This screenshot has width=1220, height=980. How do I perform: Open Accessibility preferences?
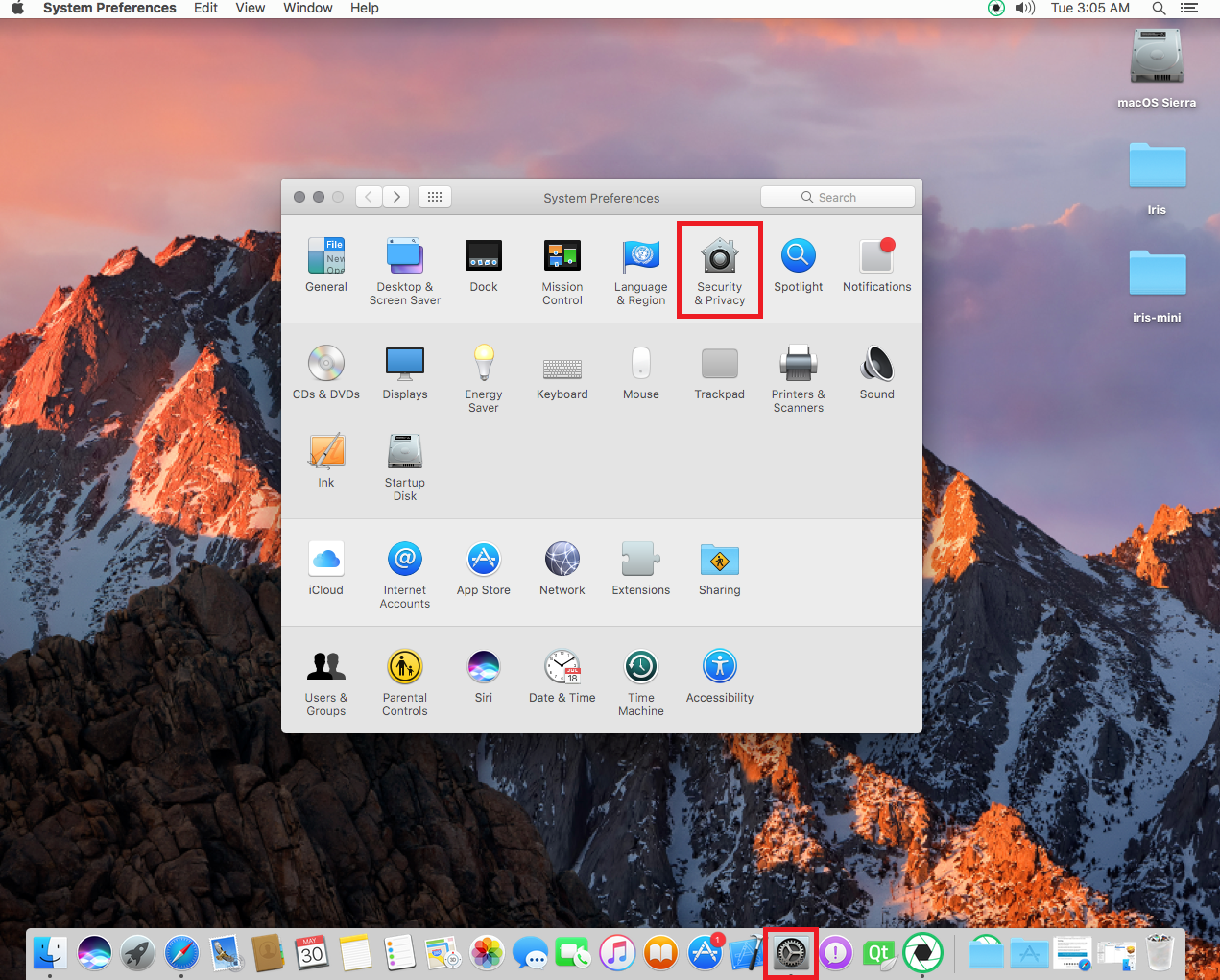pos(720,676)
